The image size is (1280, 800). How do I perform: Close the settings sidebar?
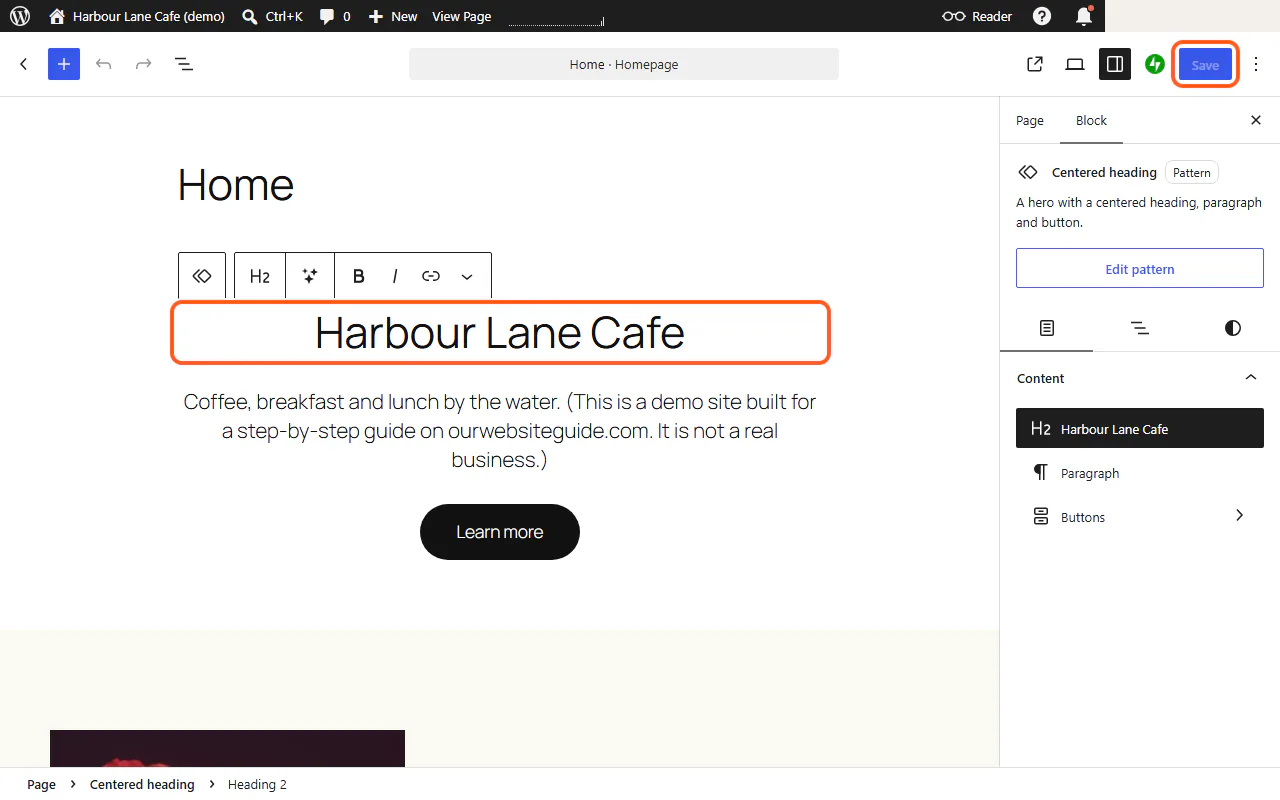pos(1256,120)
